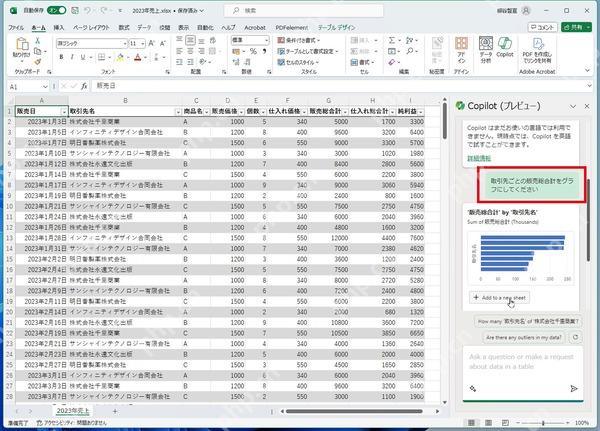Open Conditional Formatting (条件付き書式) menu

pyautogui.click(x=298, y=40)
